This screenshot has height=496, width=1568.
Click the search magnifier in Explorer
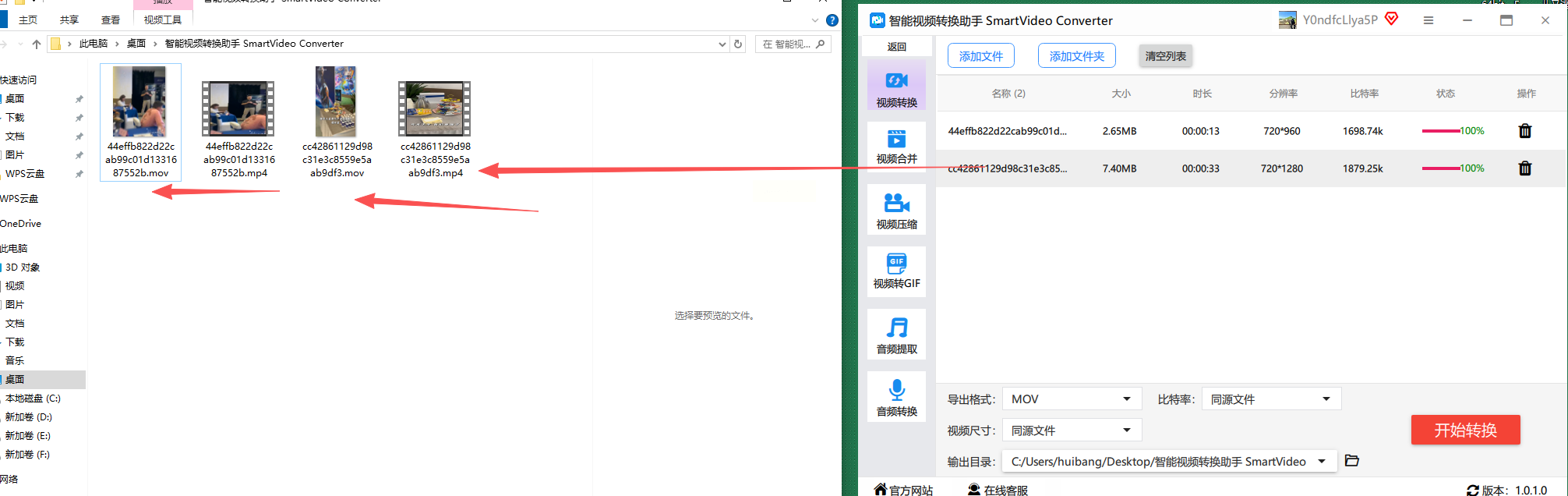[820, 44]
